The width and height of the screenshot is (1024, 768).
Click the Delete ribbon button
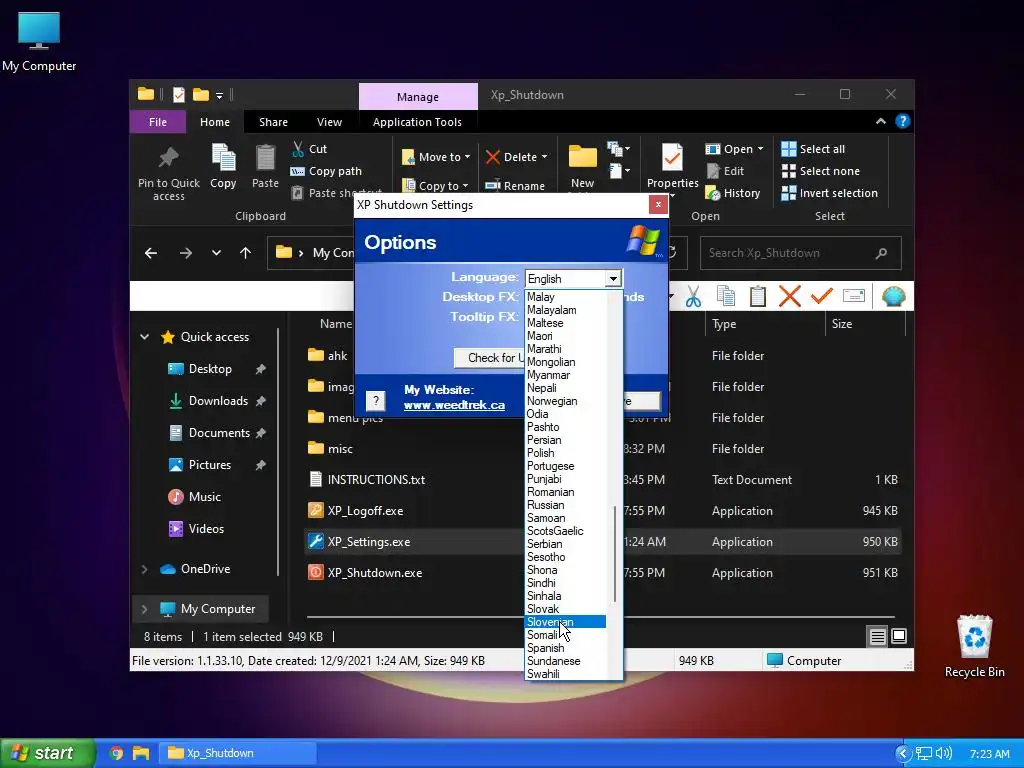516,157
